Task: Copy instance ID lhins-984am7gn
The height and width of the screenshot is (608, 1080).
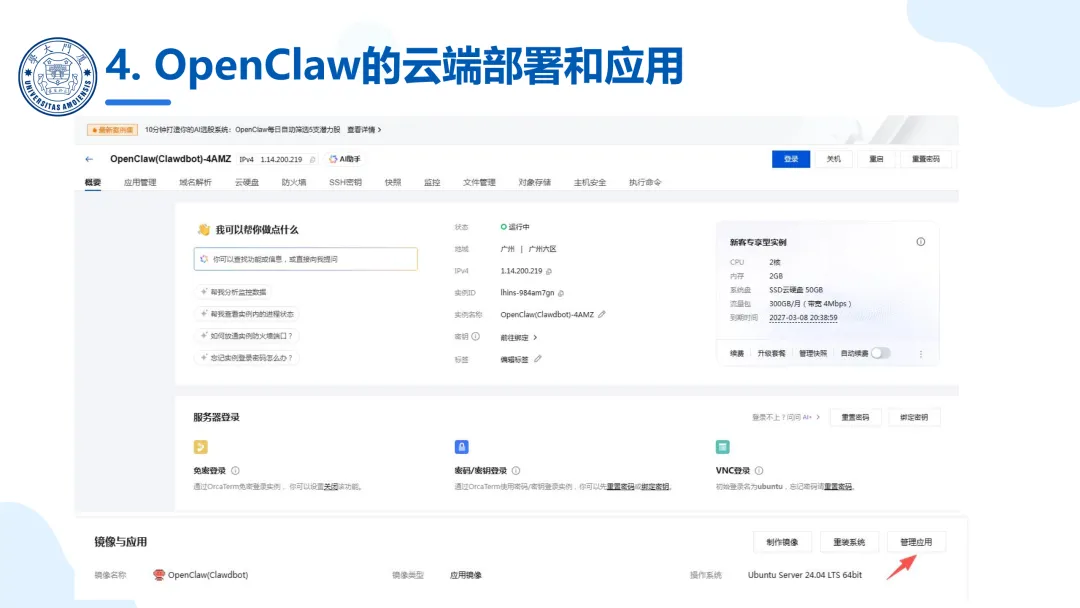Action: [x=561, y=293]
